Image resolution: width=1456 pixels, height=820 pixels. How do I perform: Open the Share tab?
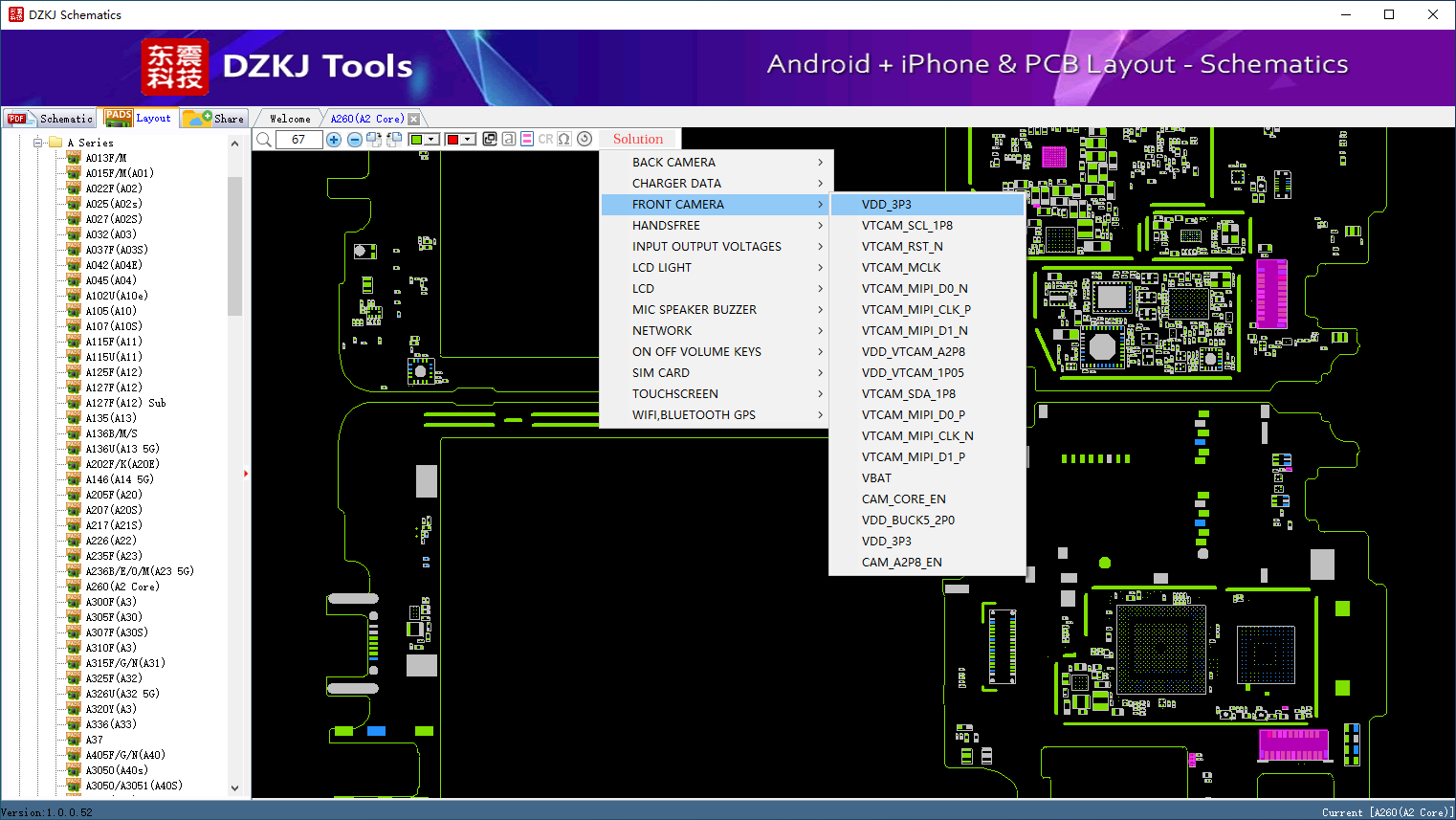coord(214,119)
